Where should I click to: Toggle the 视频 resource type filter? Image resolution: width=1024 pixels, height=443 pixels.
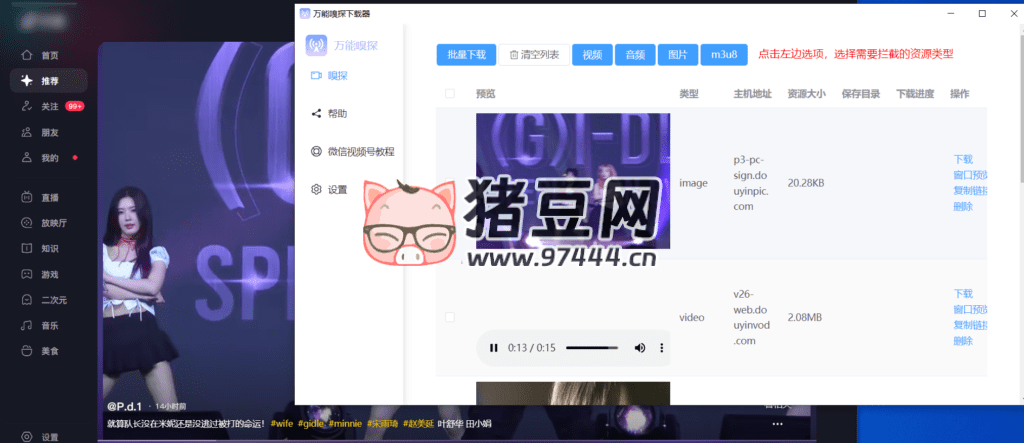point(592,55)
